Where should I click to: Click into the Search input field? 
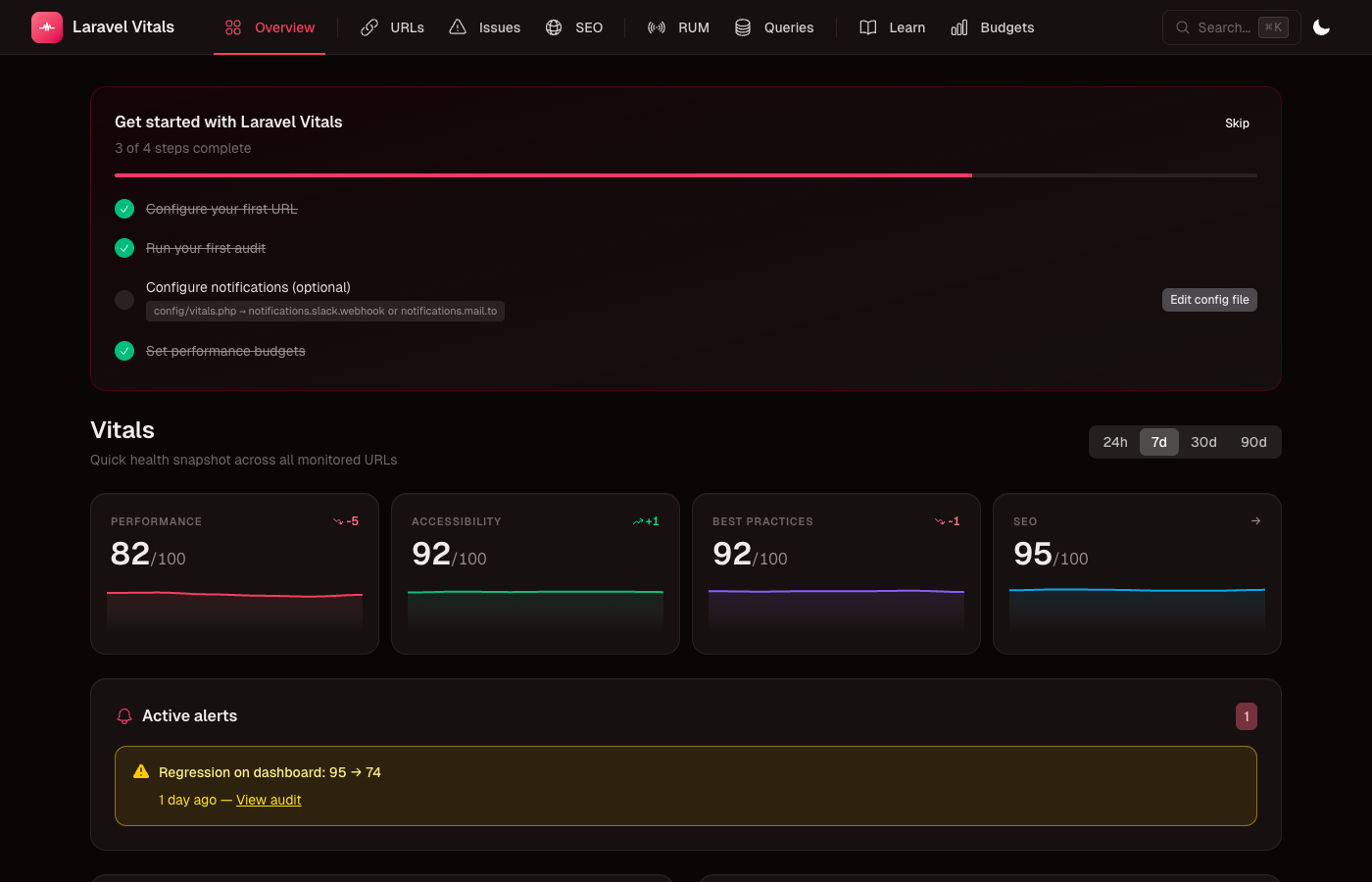[x=1231, y=27]
